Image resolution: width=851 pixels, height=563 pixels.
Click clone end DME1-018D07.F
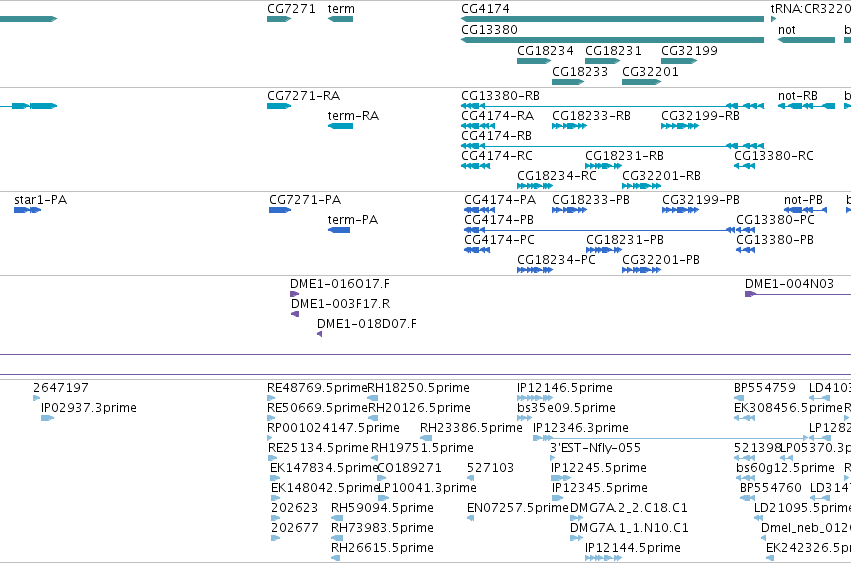(366, 324)
